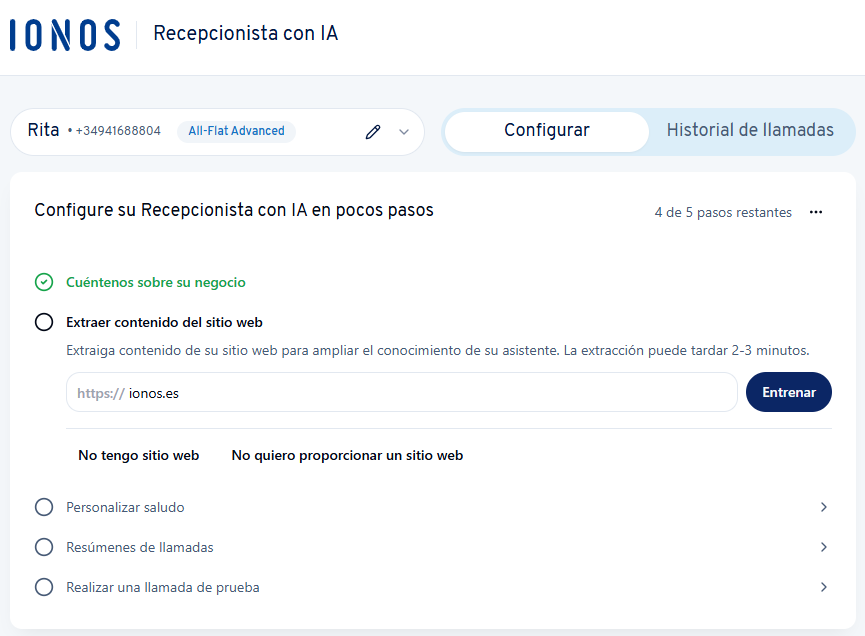Select the Configurar tab

546,131
